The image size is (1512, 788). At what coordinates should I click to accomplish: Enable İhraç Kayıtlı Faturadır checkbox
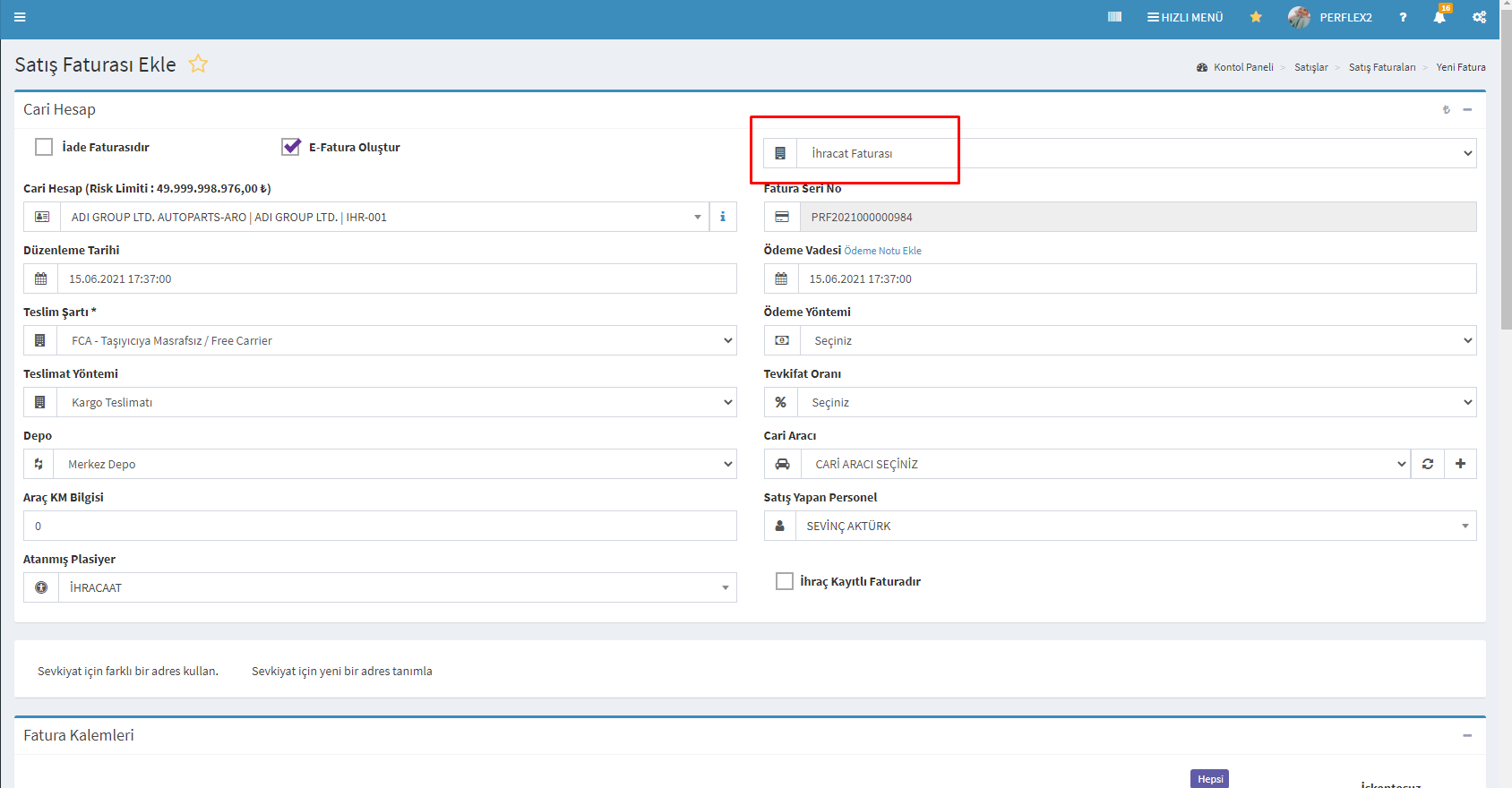tap(785, 581)
